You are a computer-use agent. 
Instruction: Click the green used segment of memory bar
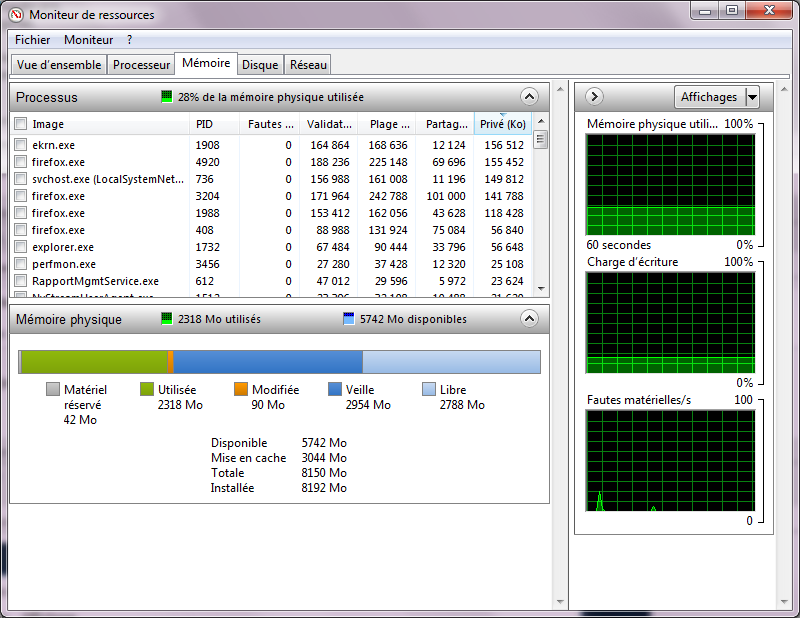[94, 362]
